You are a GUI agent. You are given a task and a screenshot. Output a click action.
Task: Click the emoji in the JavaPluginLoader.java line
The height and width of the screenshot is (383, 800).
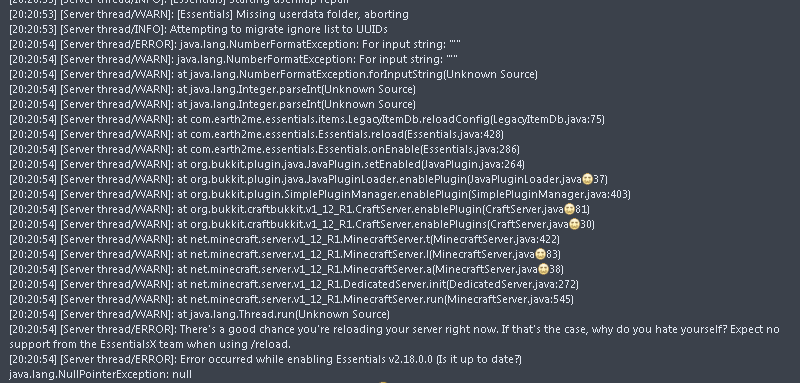pos(587,180)
